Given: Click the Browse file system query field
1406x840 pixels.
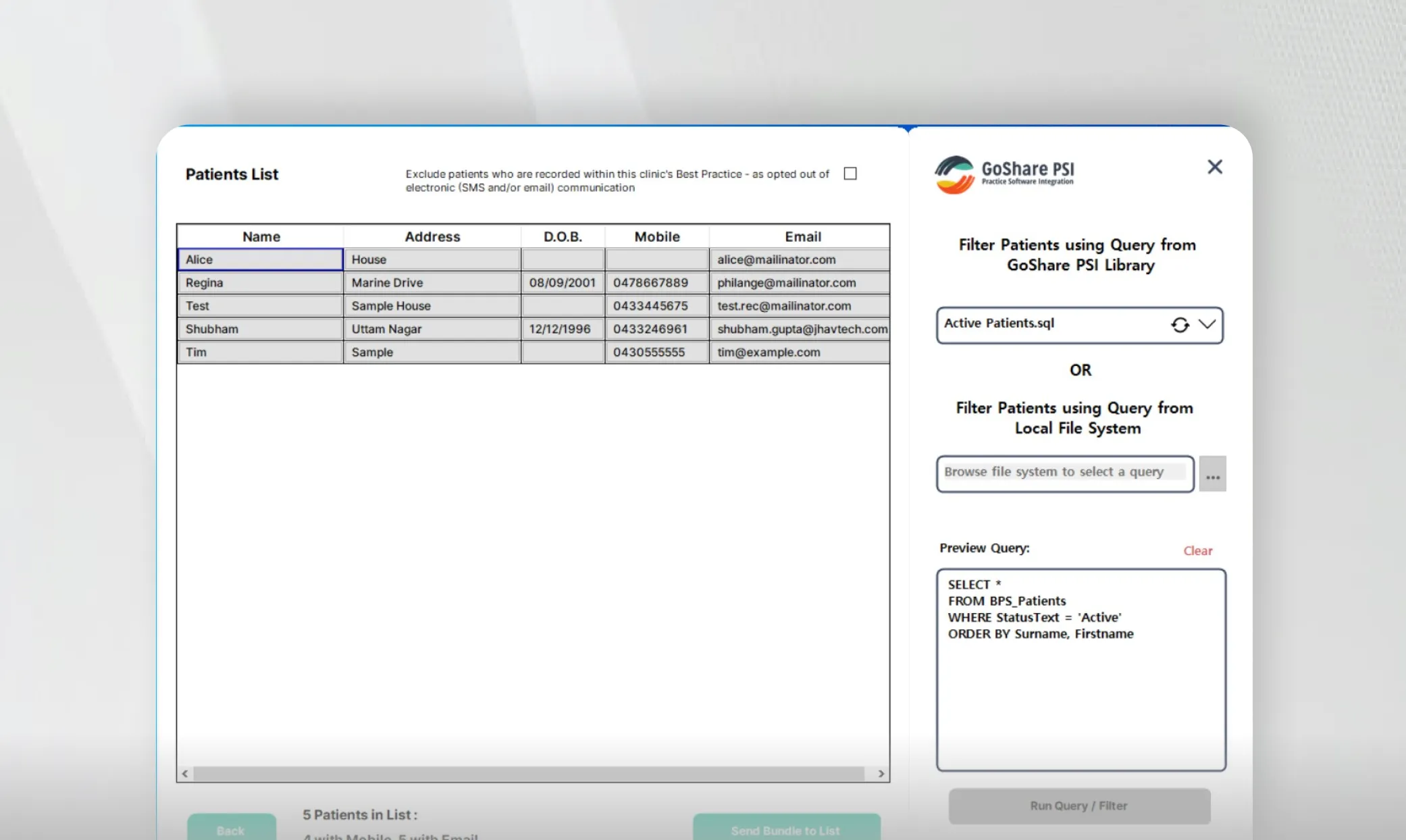Looking at the screenshot, I should (x=1064, y=473).
